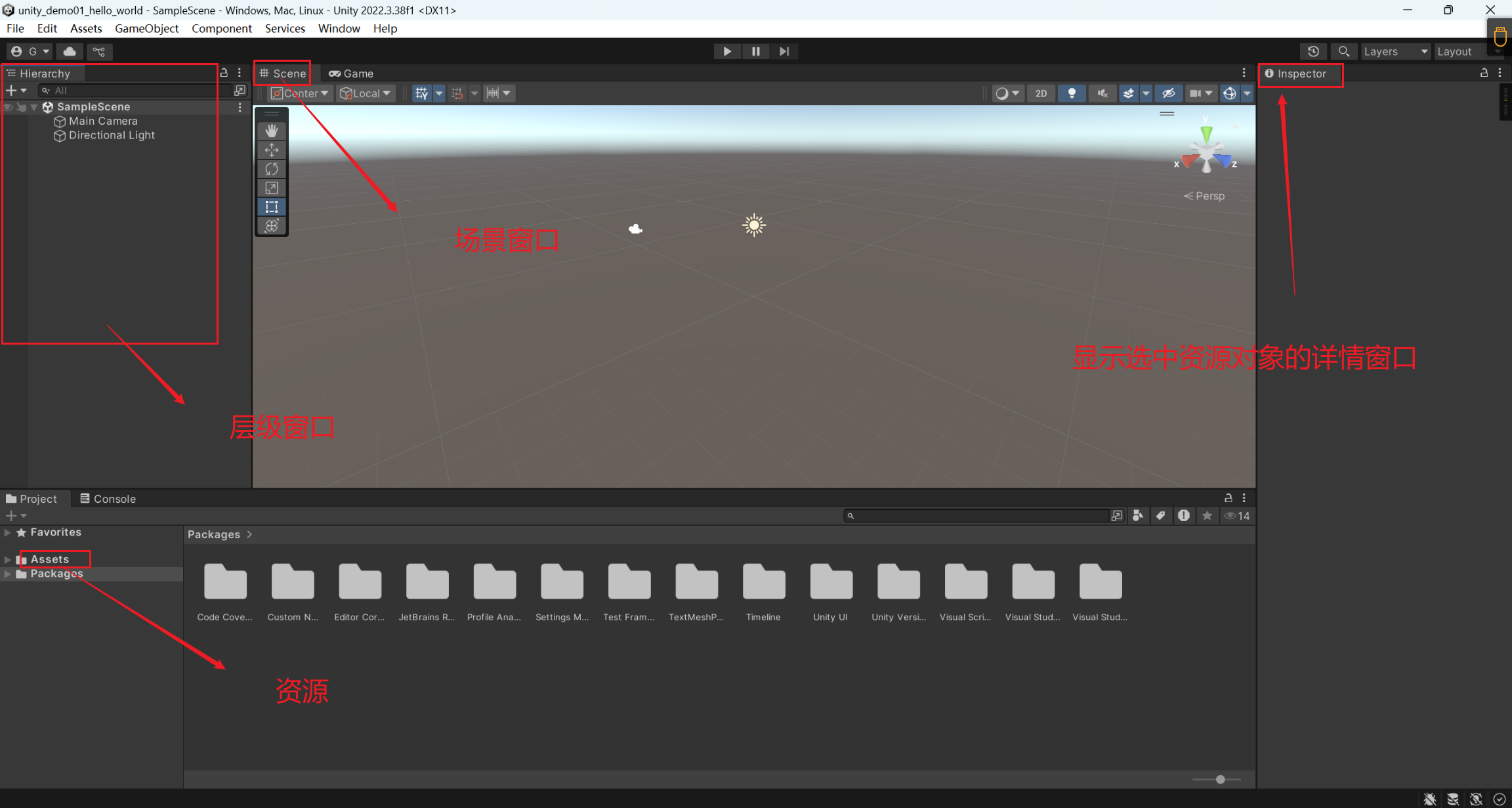
Task: Toggle scene audio mute
Action: coord(1102,93)
